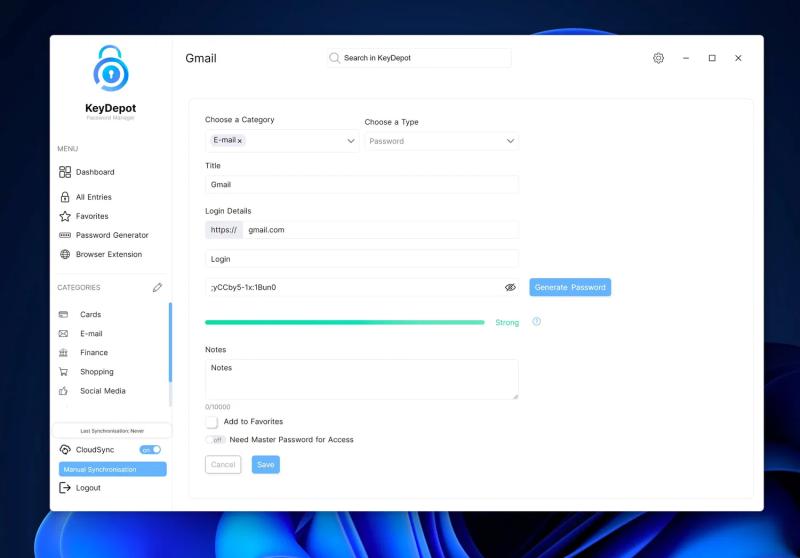This screenshot has height=558, width=800.
Task: Cancel editing the entry
Action: 223,465
